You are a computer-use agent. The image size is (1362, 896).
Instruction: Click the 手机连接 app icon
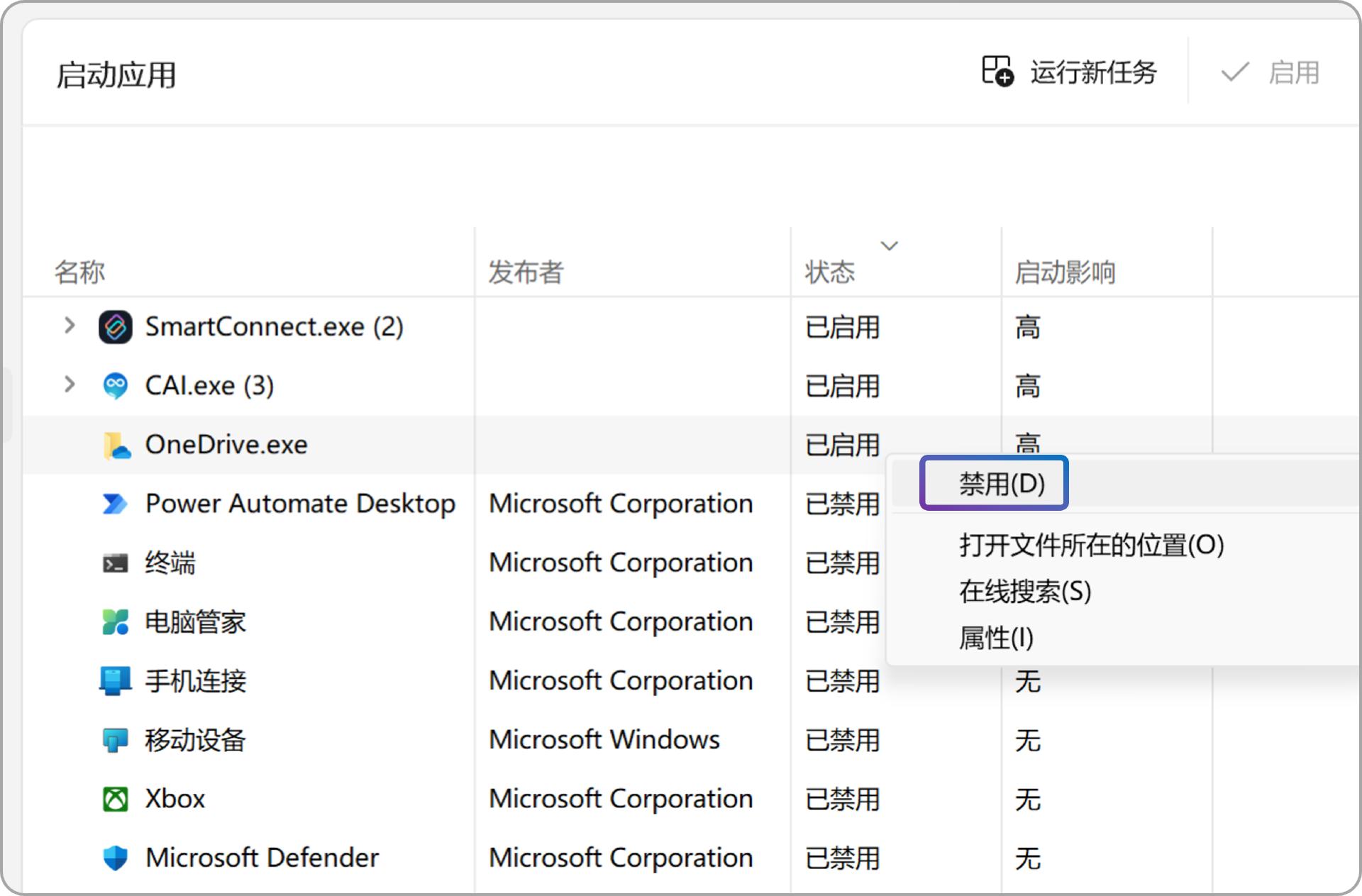(116, 681)
